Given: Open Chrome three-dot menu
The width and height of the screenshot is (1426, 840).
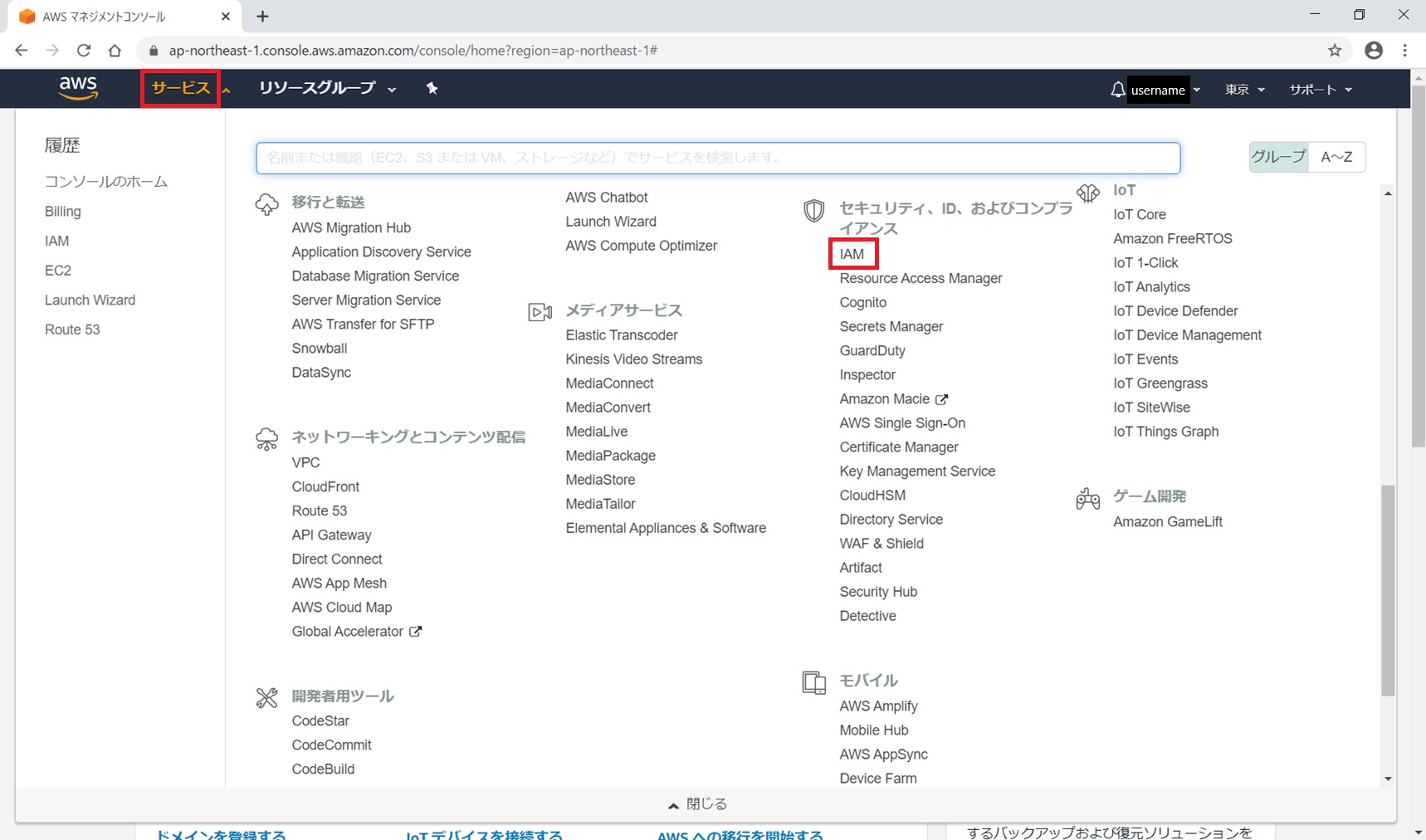Looking at the screenshot, I should click(x=1404, y=51).
